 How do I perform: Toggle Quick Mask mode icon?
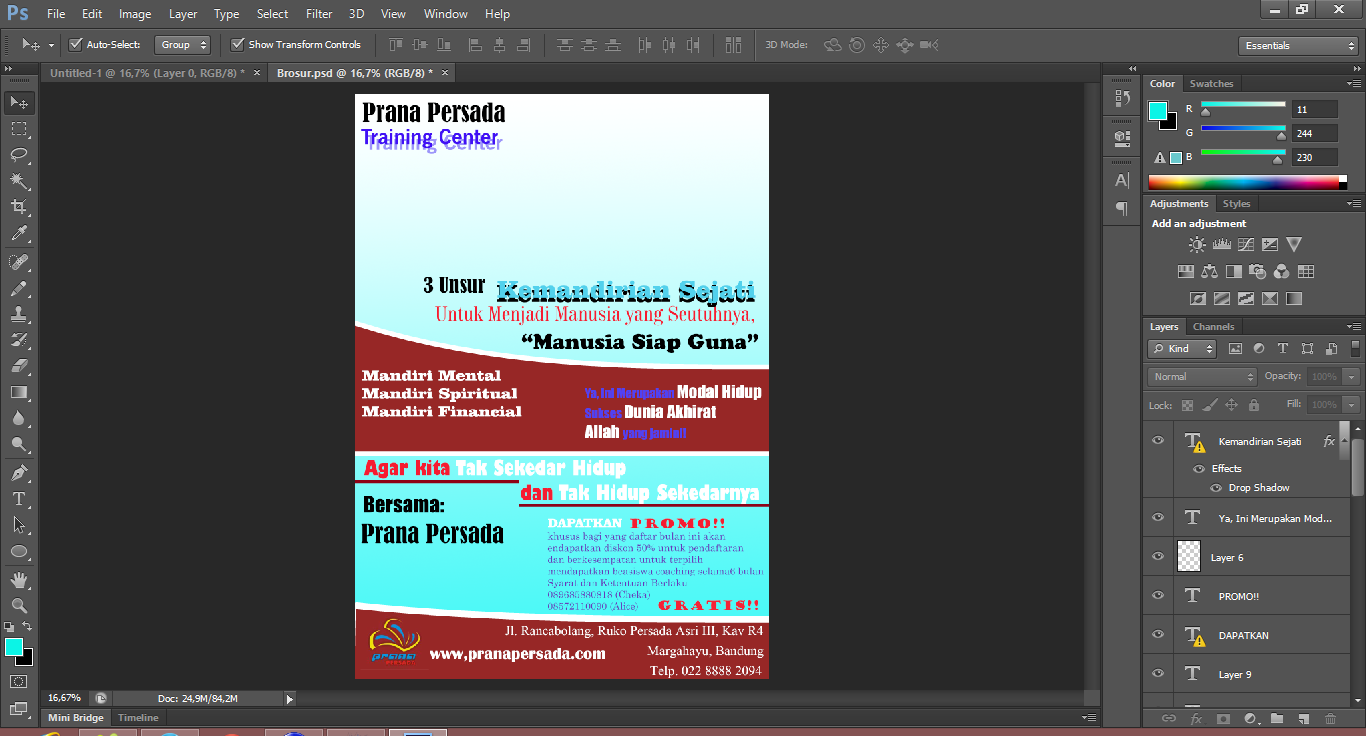point(18,682)
